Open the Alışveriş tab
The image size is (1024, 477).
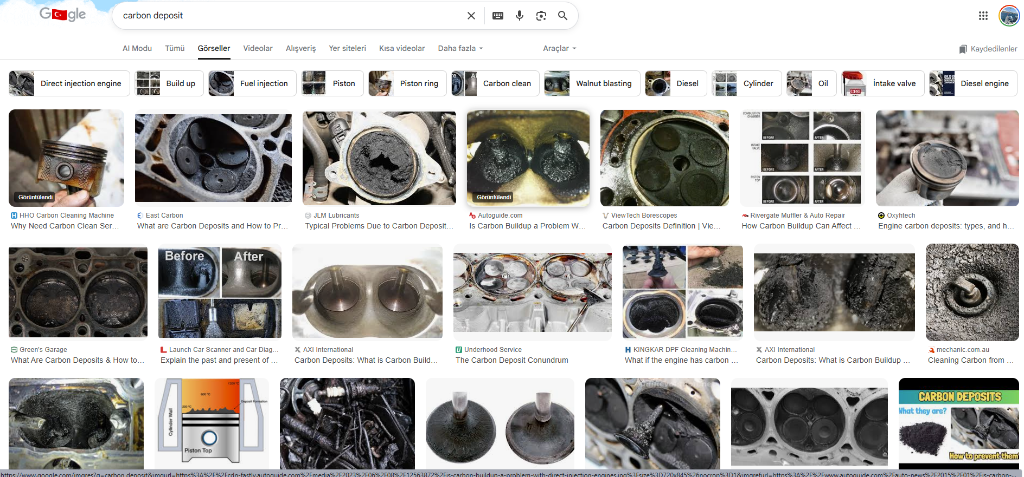coord(301,48)
